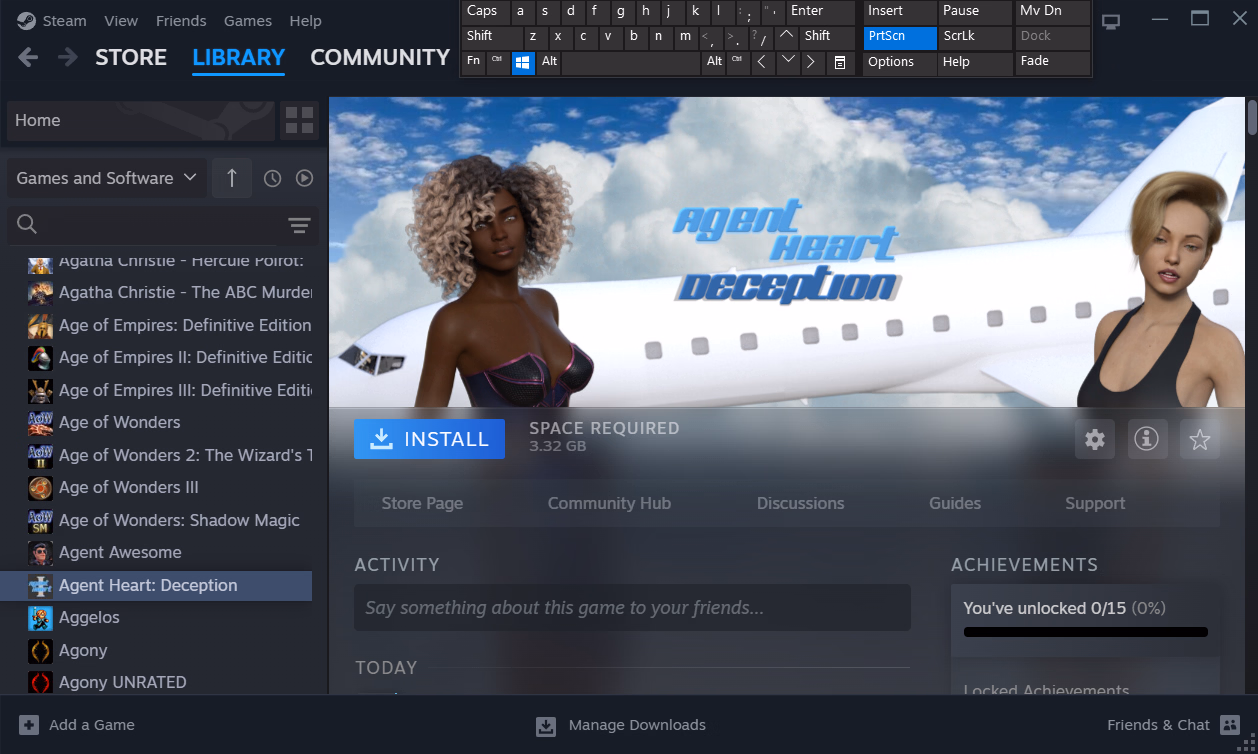Image resolution: width=1258 pixels, height=754 pixels.
Task: Select Agent Heart: Deception in list
Action: 156,586
